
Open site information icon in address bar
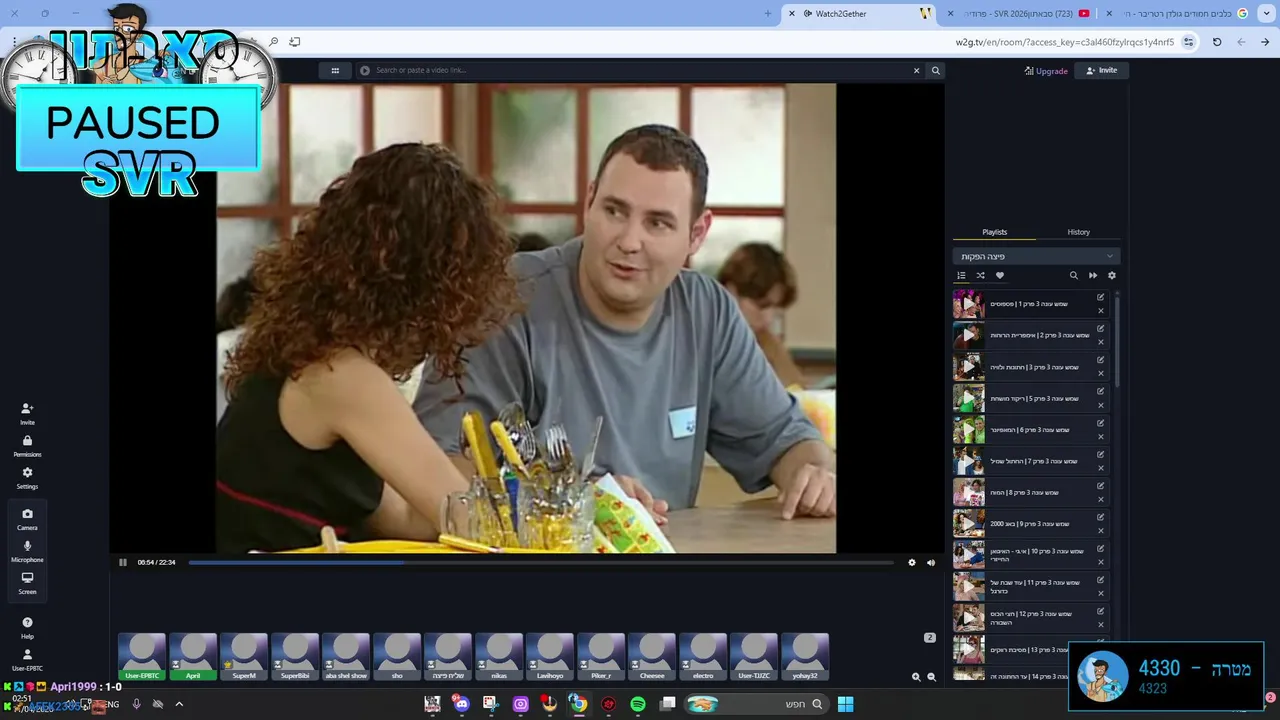pos(1188,42)
